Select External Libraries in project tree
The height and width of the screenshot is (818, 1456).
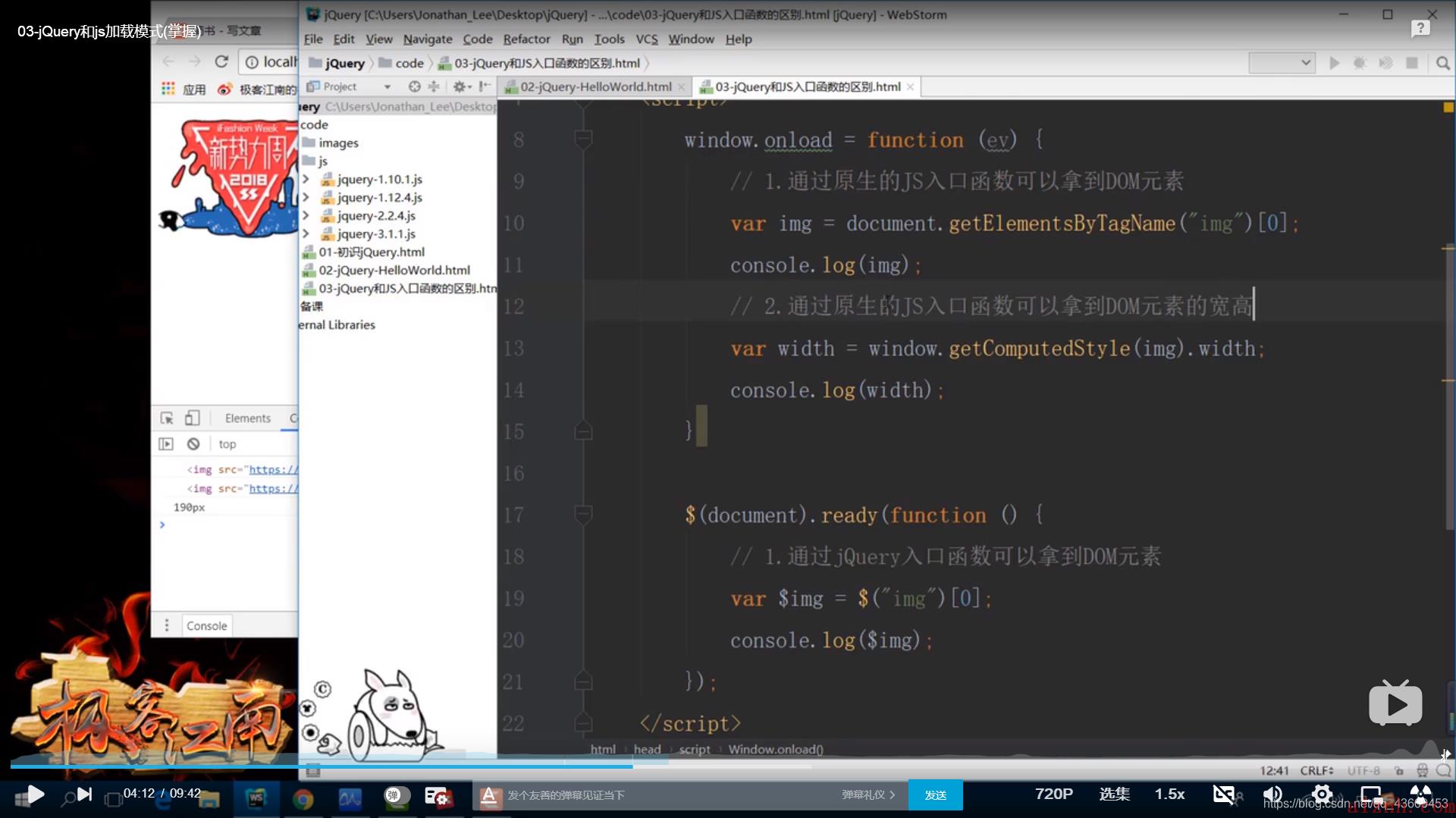click(337, 324)
